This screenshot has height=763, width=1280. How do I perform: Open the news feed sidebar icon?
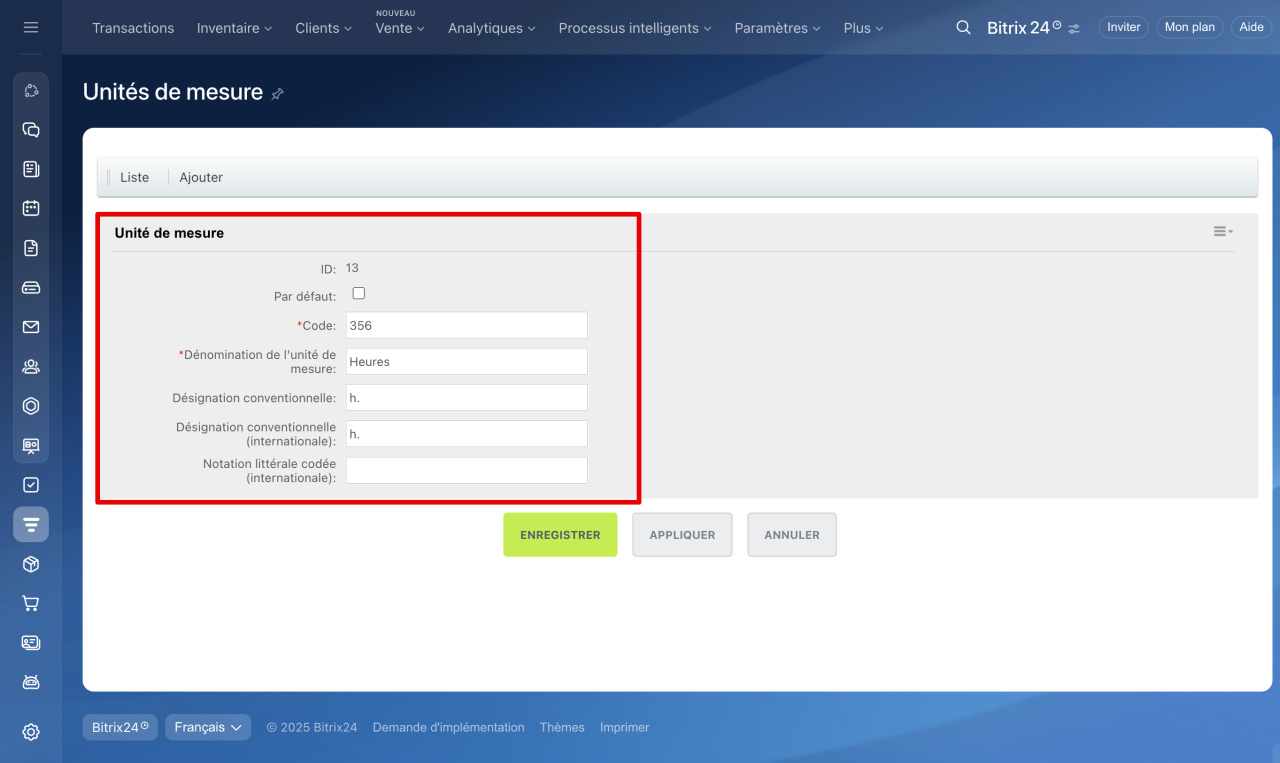coord(31,169)
